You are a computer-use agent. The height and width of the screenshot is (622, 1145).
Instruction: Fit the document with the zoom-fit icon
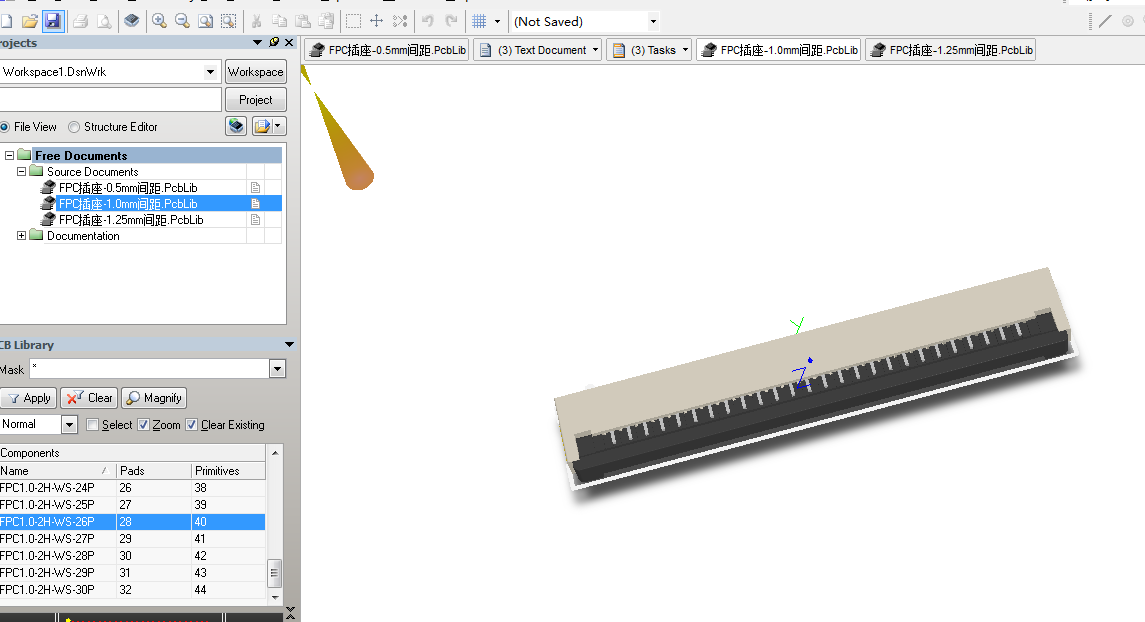206,21
